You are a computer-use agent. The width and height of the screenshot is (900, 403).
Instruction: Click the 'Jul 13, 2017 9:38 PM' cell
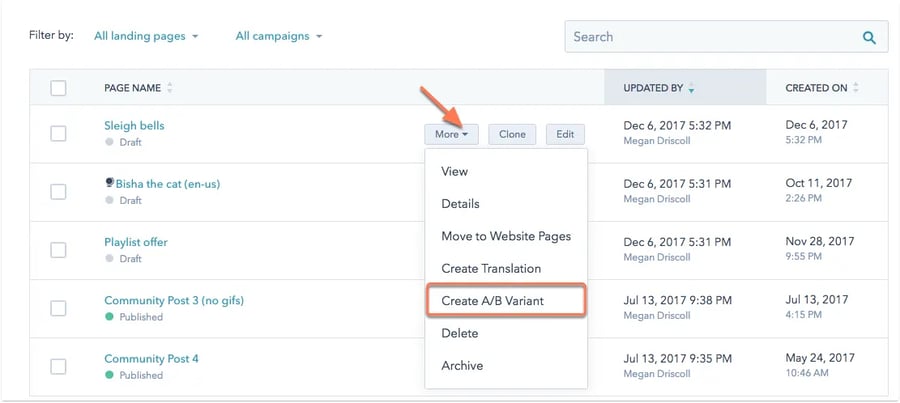click(x=677, y=300)
